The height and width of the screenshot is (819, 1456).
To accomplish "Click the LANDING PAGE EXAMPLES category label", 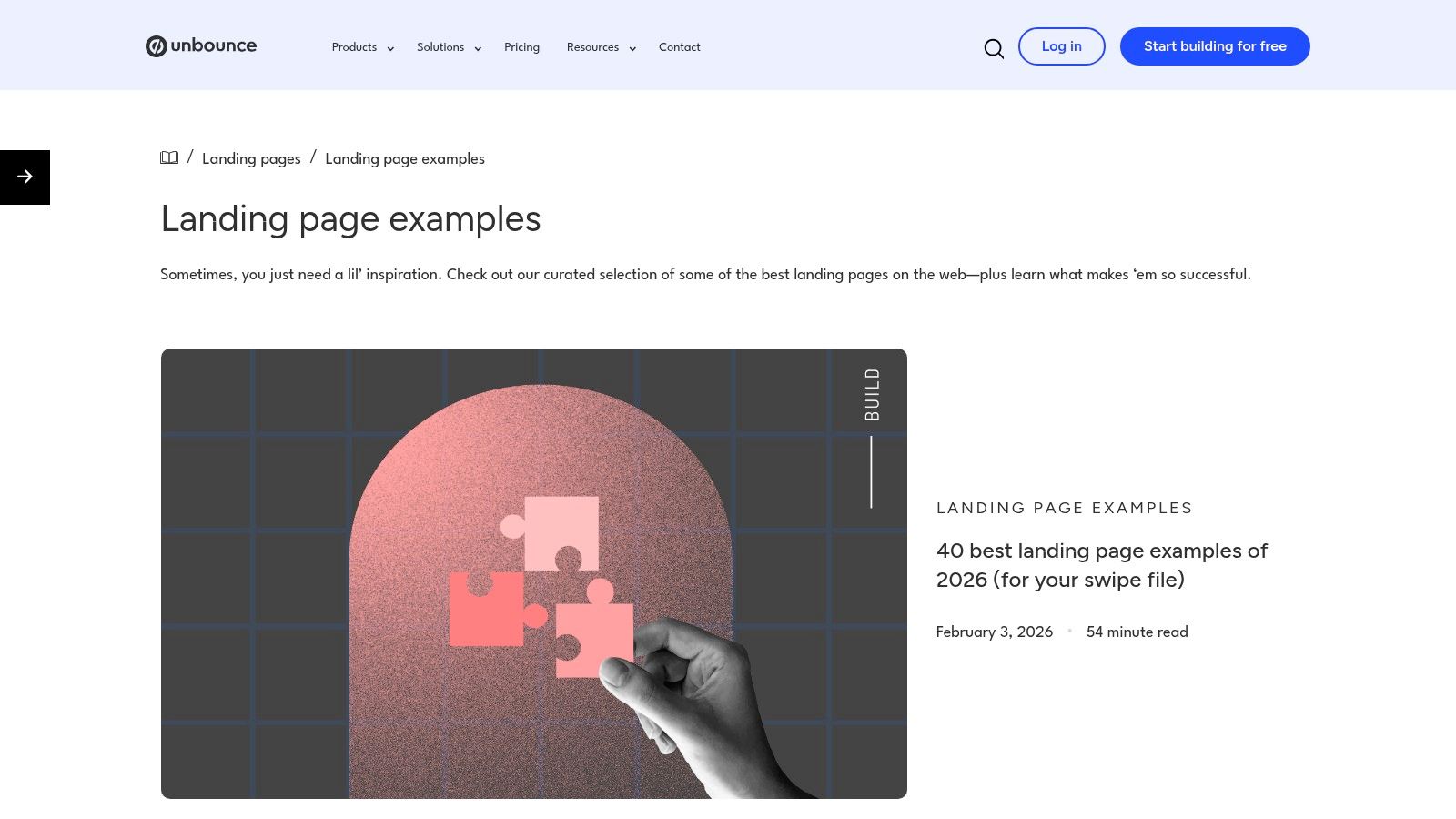I will pyautogui.click(x=1064, y=508).
